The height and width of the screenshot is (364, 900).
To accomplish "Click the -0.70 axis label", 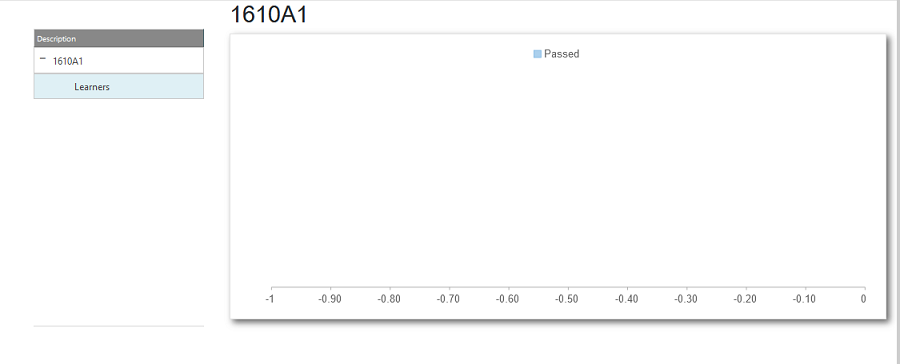I will [x=449, y=299].
